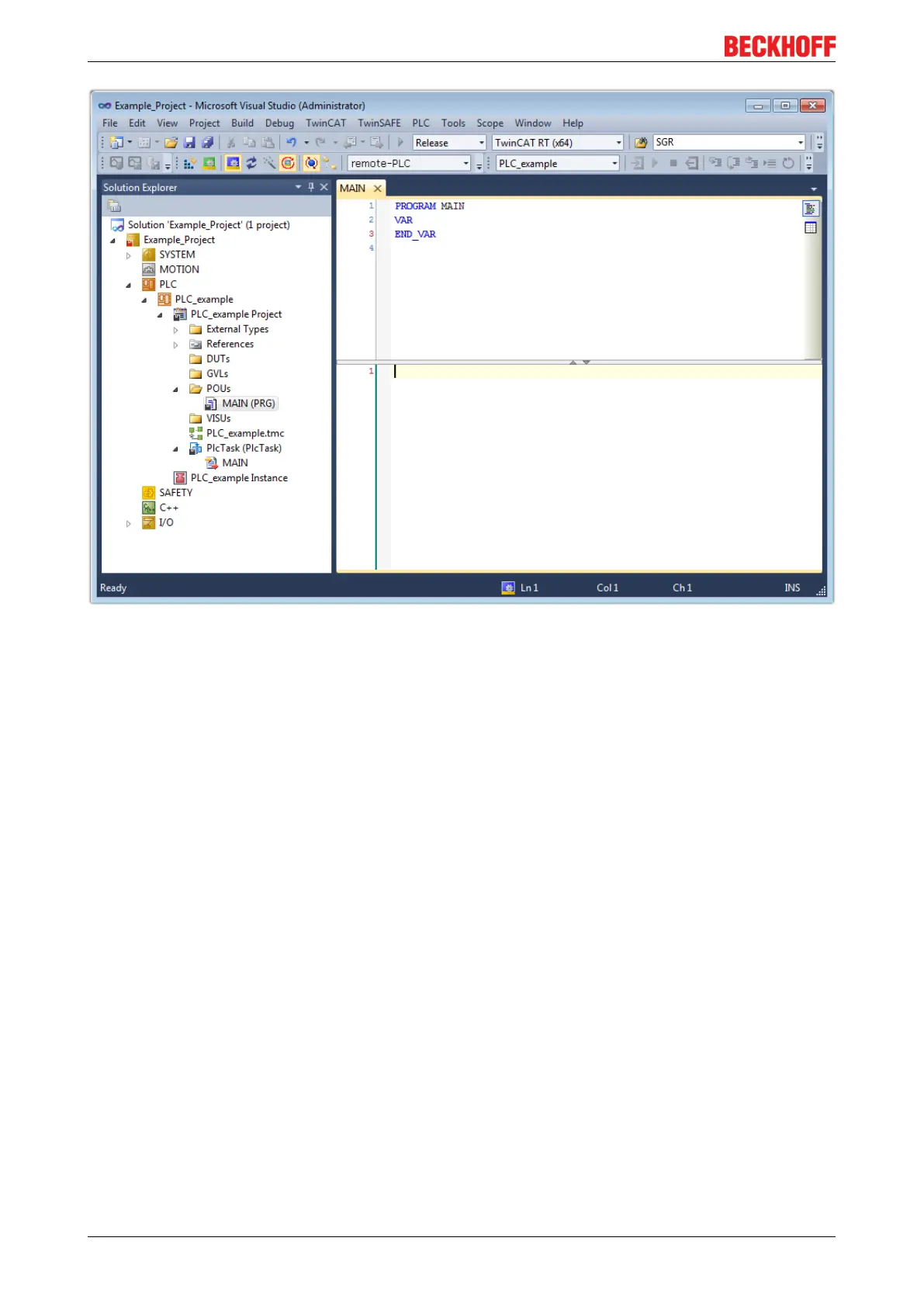Screen dimensions: 924x1307
Task: Click the PLC Logout icon
Action: point(692,163)
